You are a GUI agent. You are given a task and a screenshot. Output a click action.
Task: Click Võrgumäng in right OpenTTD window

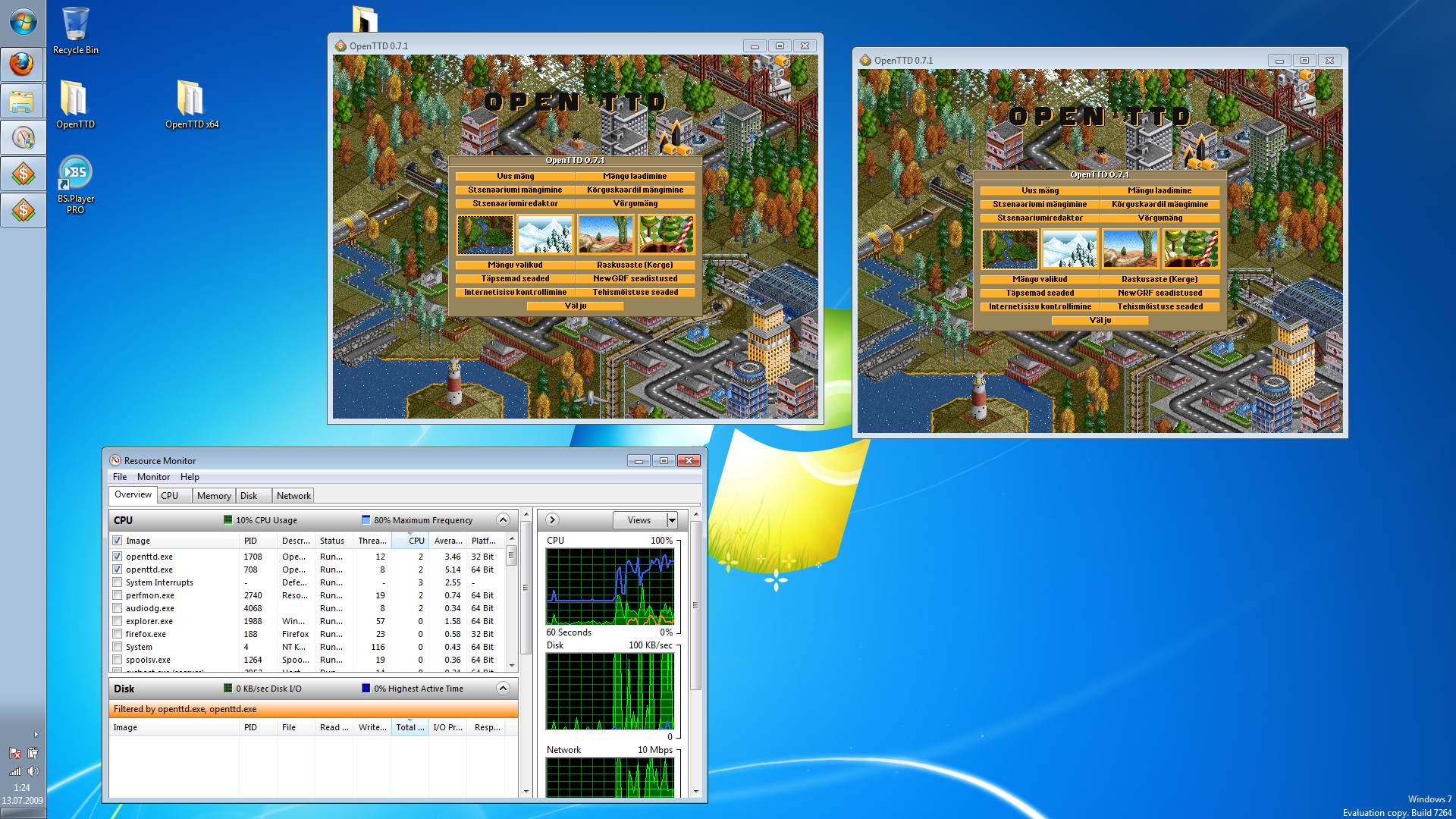pos(1160,218)
